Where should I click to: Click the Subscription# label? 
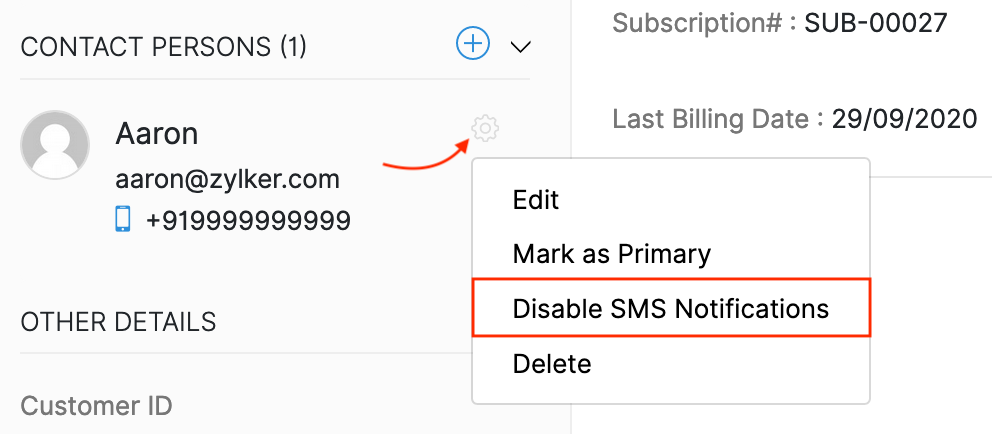703,23
